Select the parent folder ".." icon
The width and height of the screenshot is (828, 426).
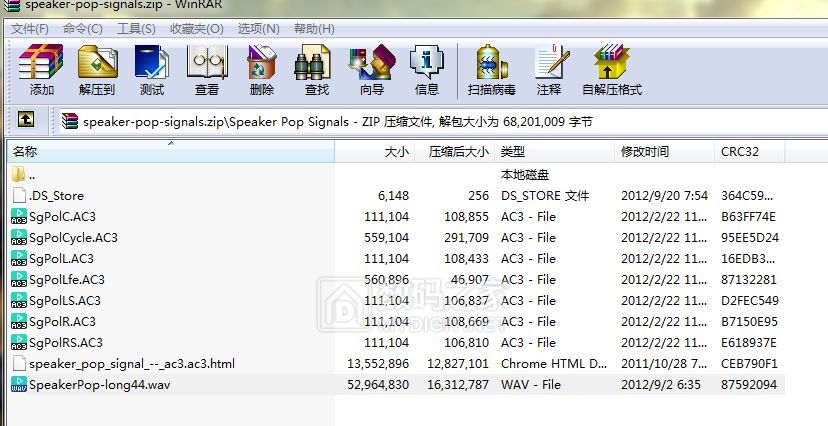(18, 174)
